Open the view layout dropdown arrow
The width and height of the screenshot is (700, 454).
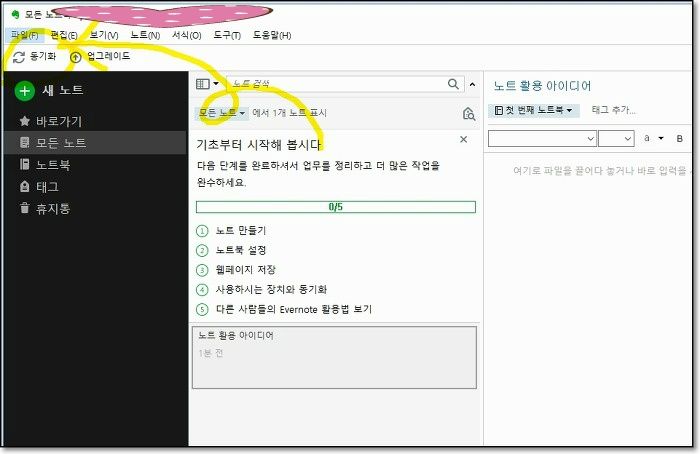(216, 84)
